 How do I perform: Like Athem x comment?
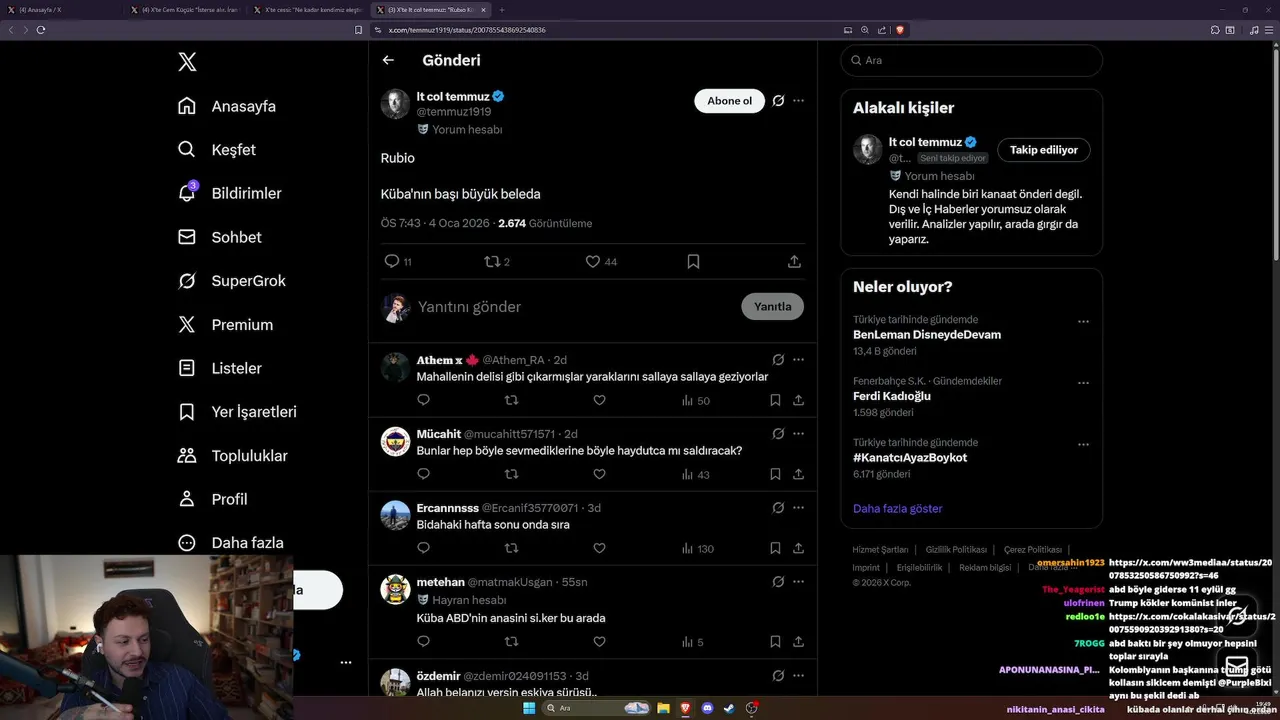pos(599,400)
